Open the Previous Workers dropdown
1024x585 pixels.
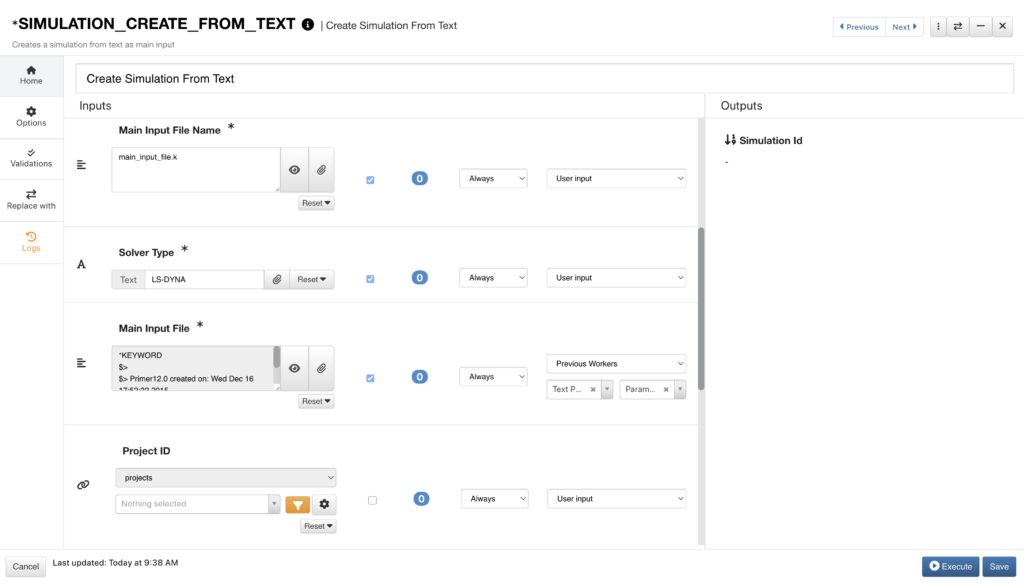616,364
